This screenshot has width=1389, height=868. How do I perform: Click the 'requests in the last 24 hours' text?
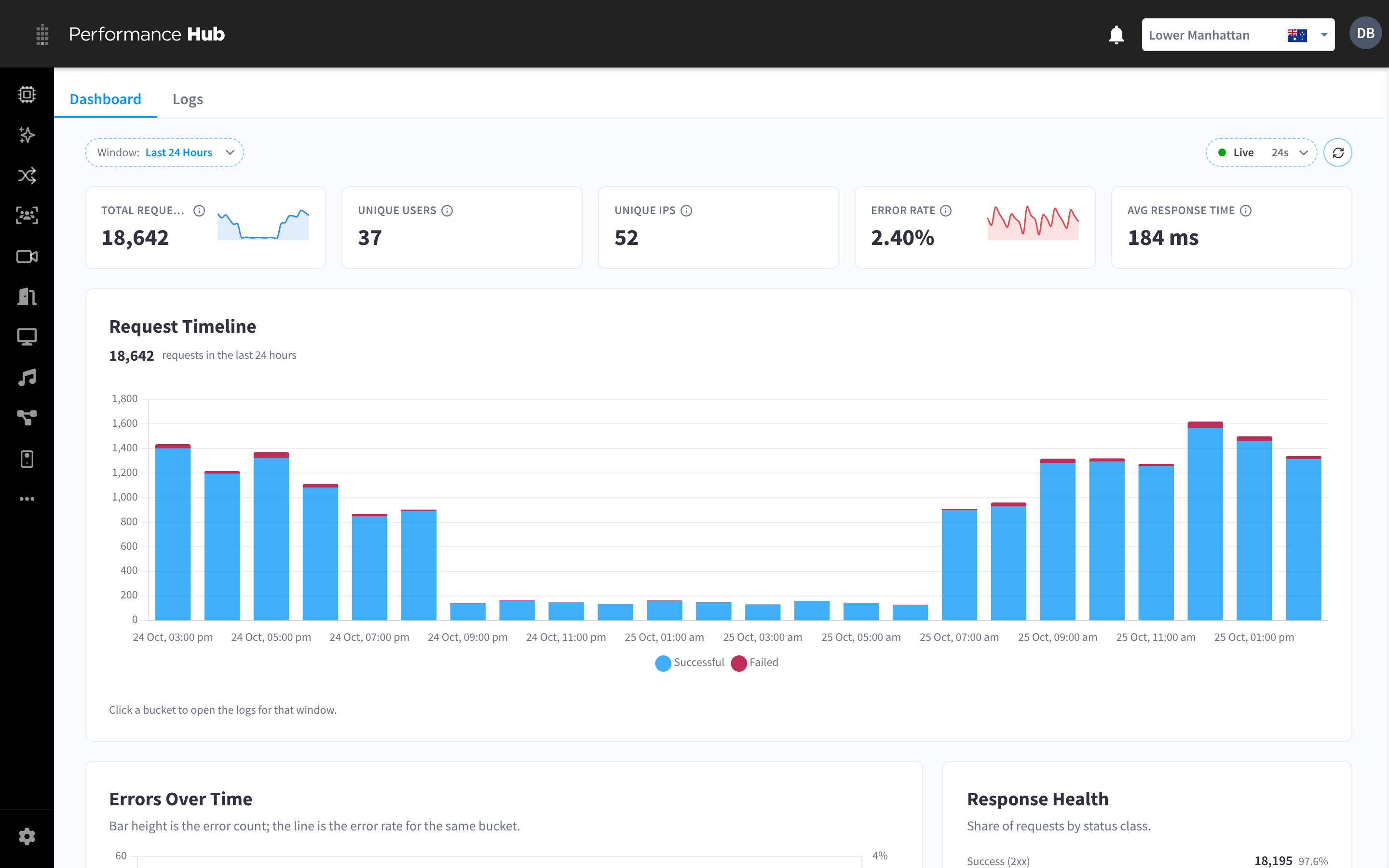tap(229, 355)
